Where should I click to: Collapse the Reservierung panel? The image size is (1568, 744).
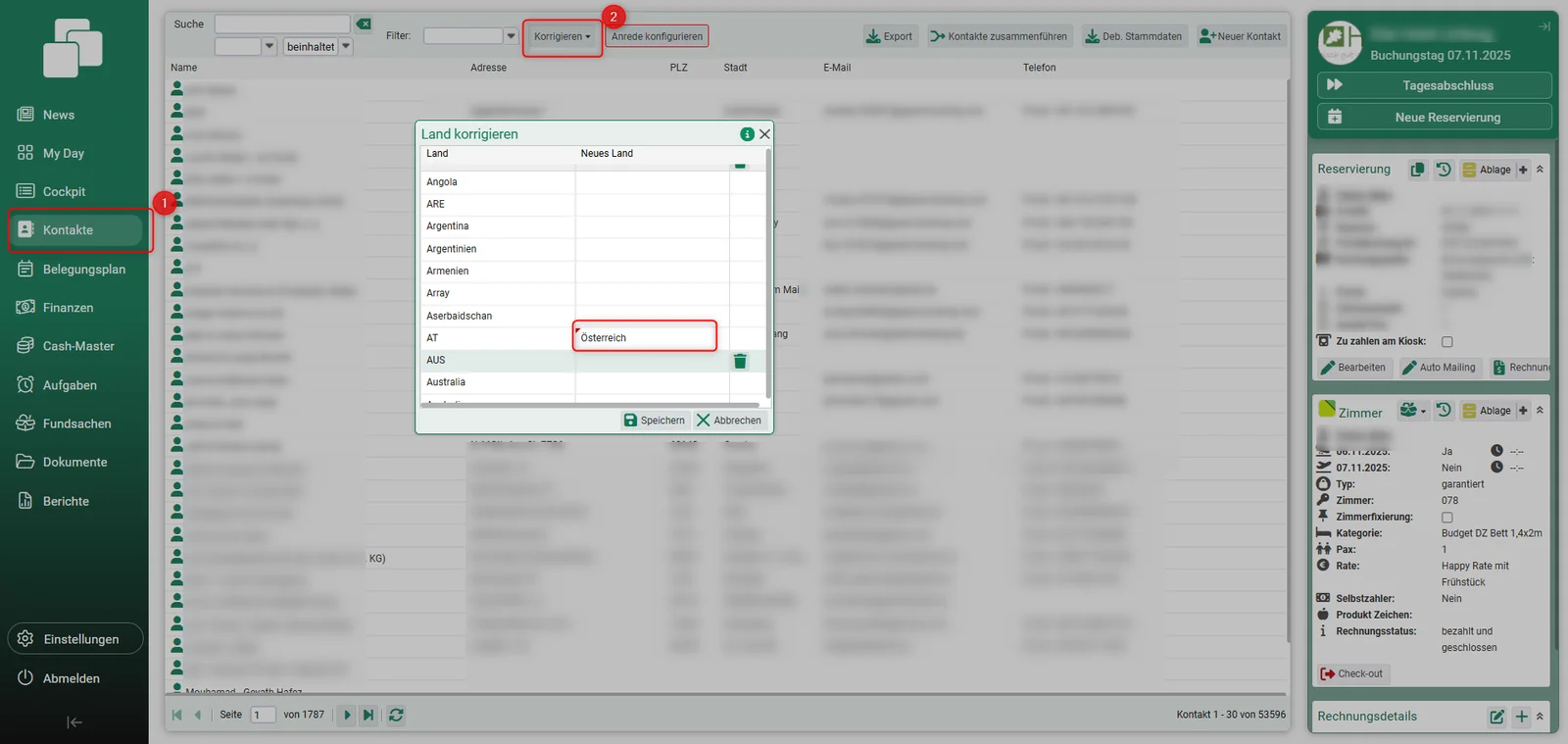point(1540,170)
